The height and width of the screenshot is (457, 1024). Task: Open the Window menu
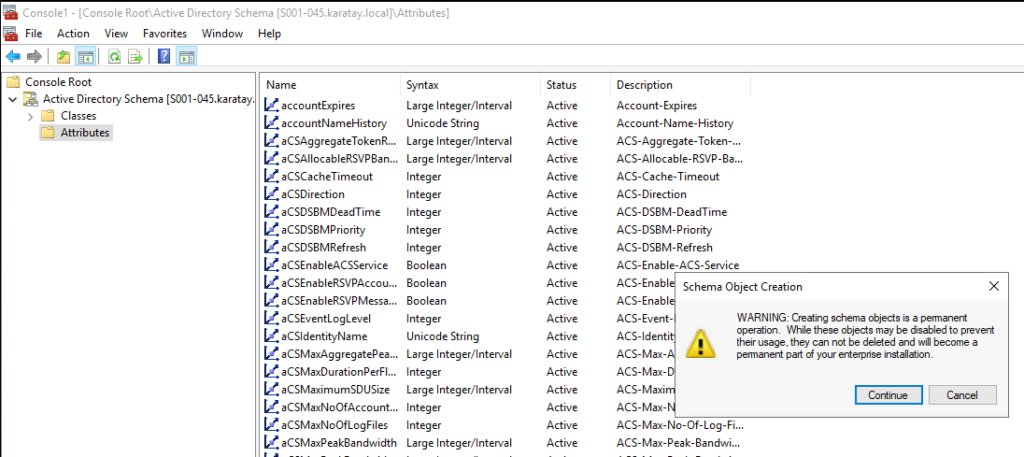pos(222,33)
